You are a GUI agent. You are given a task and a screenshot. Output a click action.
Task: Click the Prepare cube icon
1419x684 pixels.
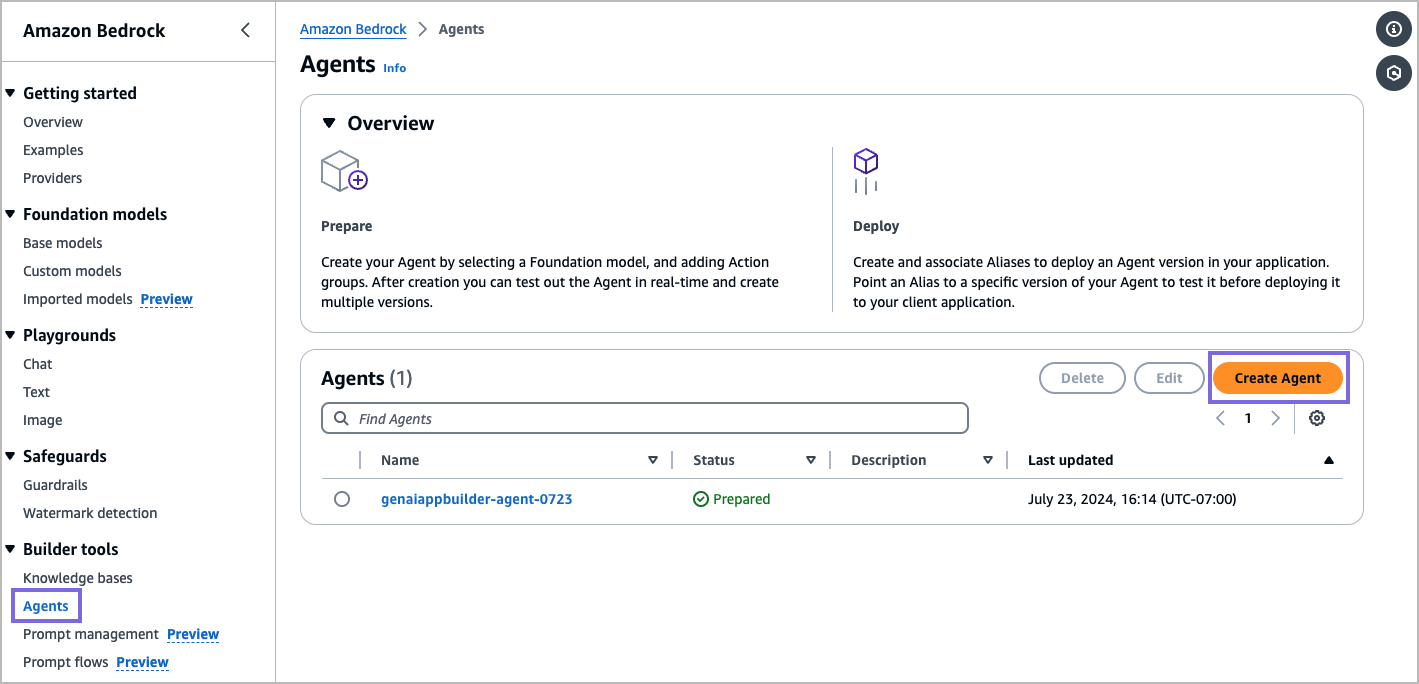pos(343,171)
